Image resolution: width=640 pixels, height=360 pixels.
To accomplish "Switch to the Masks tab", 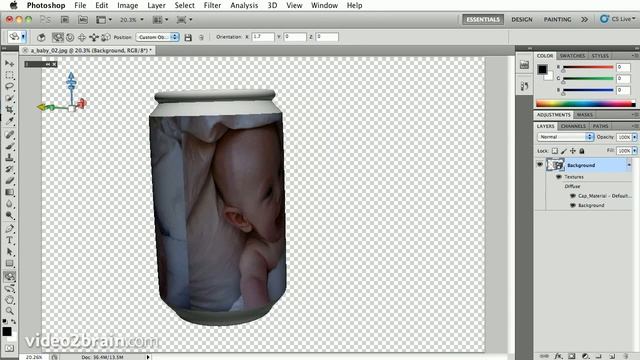I will (584, 115).
